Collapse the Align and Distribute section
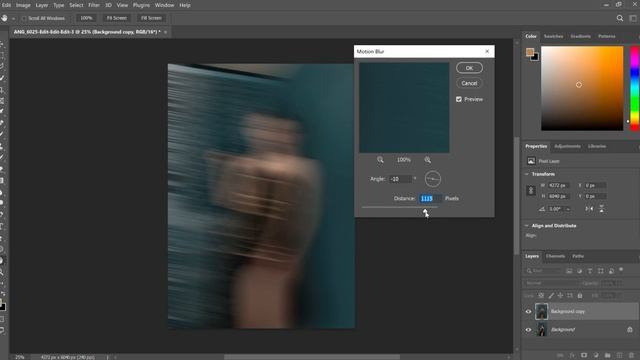Image resolution: width=640 pixels, height=360 pixels. click(527, 225)
